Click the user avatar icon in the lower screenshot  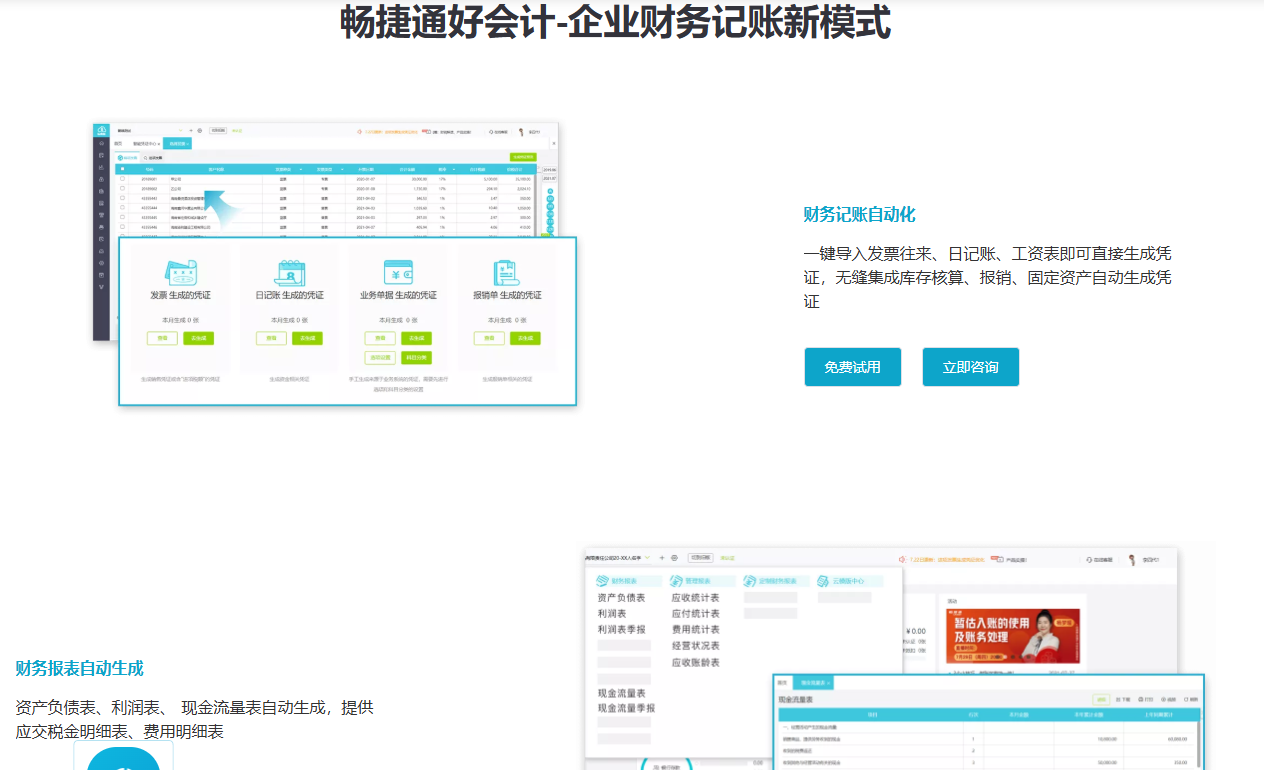coord(1133,560)
